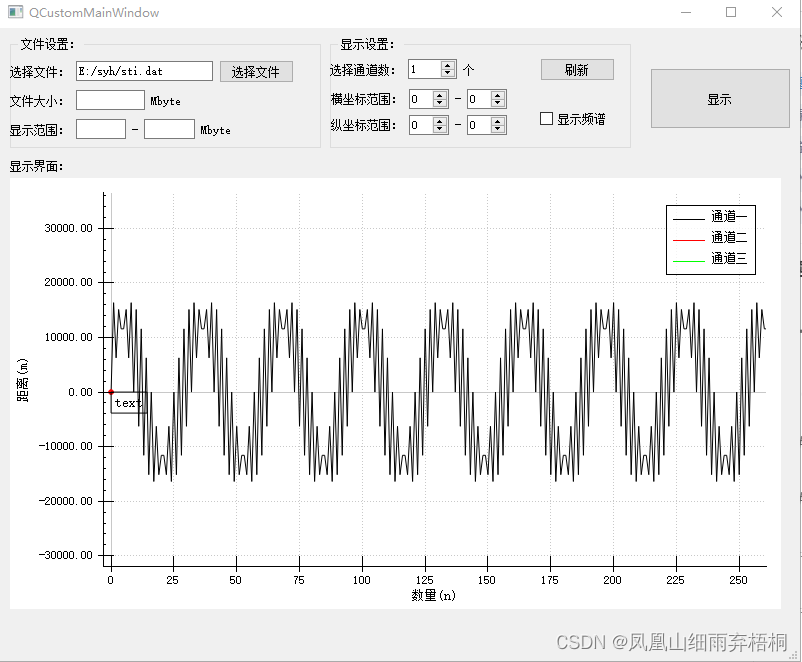Select the file path field showing E:/syh/sti.dat

pos(145,71)
